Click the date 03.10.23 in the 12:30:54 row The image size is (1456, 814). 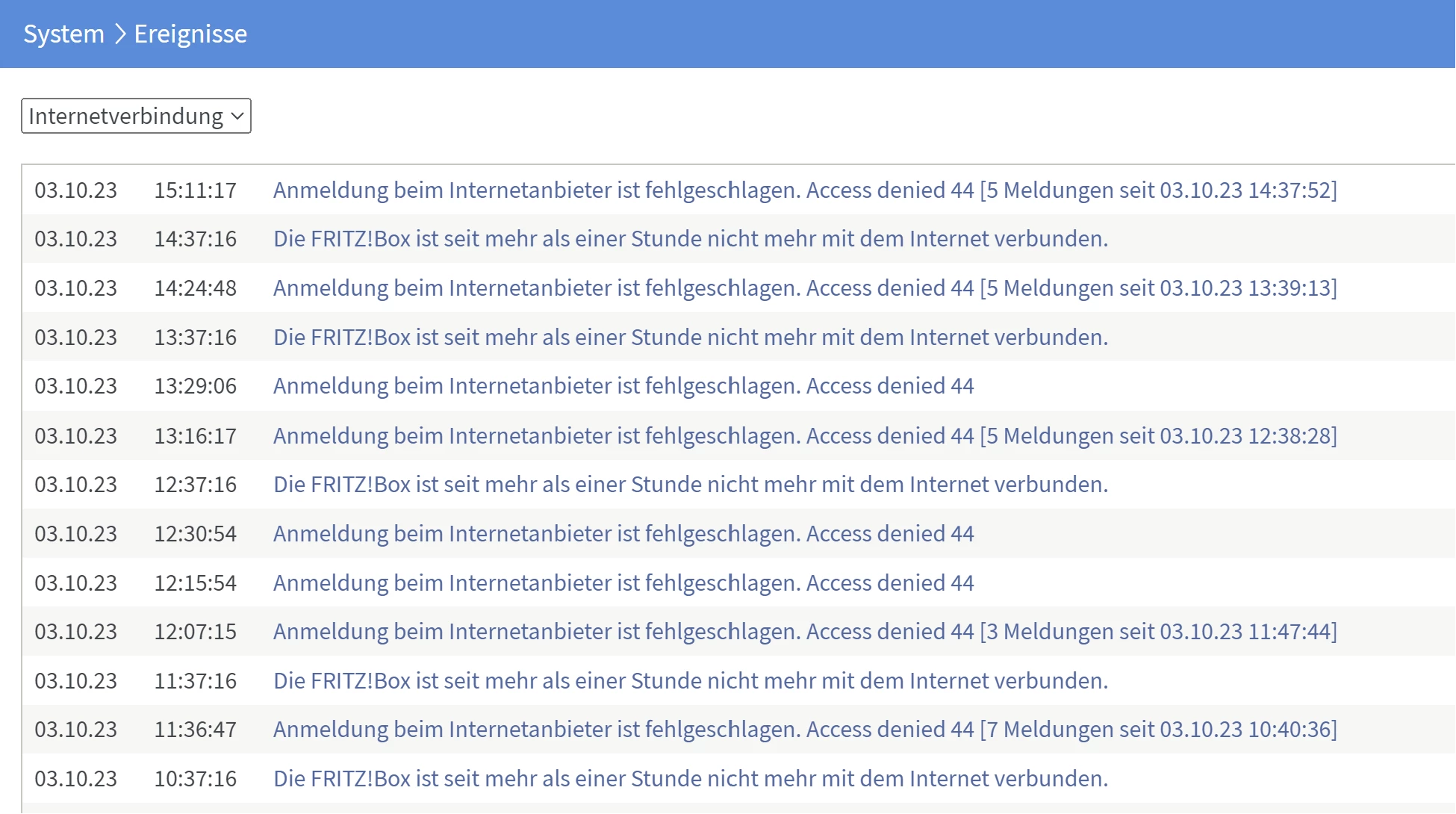(75, 534)
